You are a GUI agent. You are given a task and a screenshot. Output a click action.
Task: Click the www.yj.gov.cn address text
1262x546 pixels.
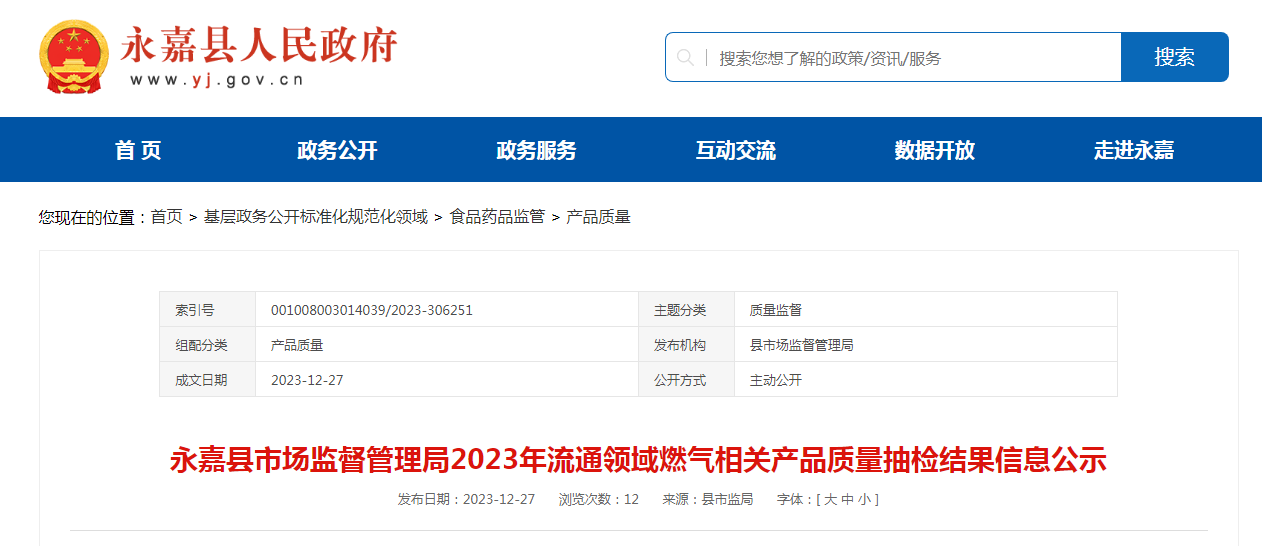point(216,80)
